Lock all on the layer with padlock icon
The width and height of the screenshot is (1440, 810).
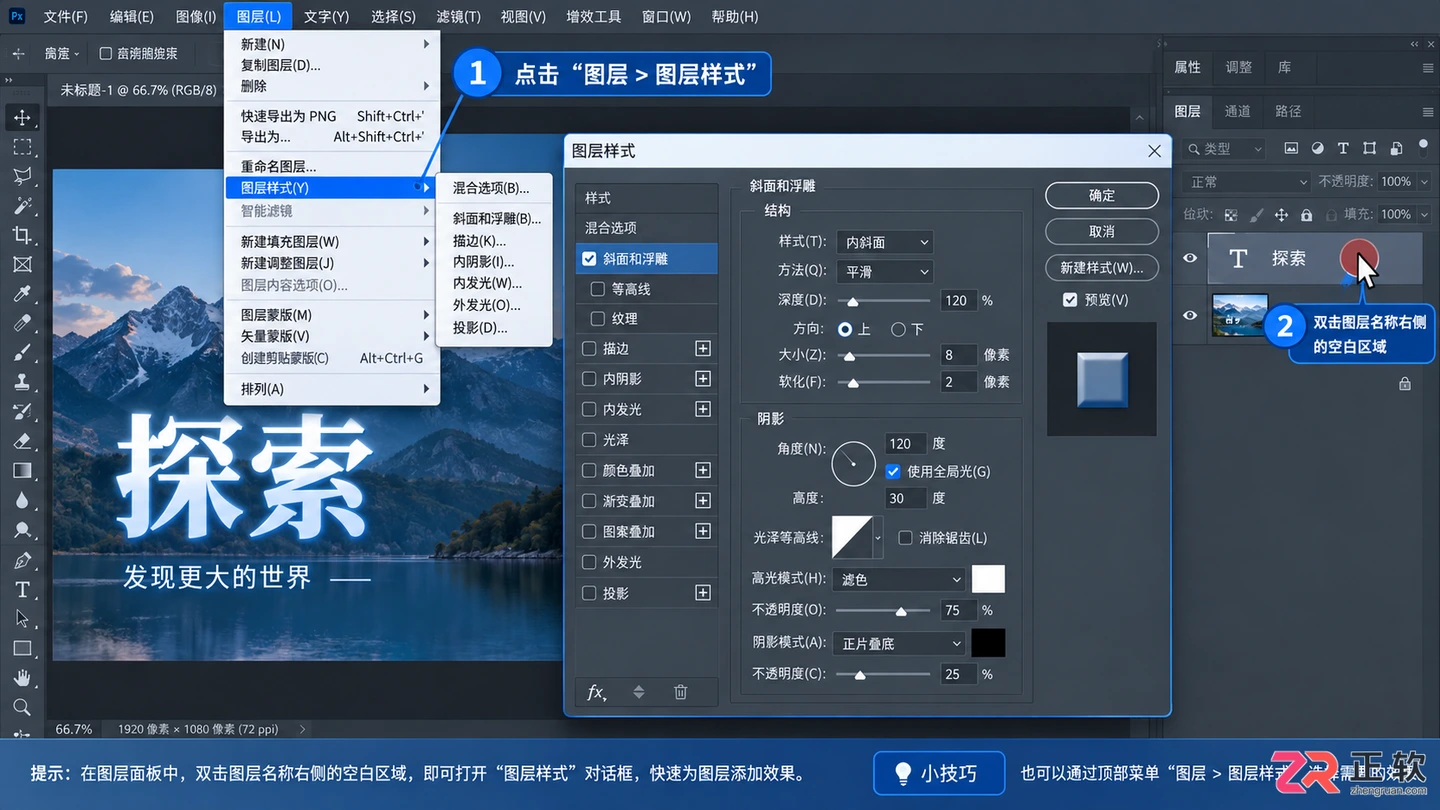1306,214
